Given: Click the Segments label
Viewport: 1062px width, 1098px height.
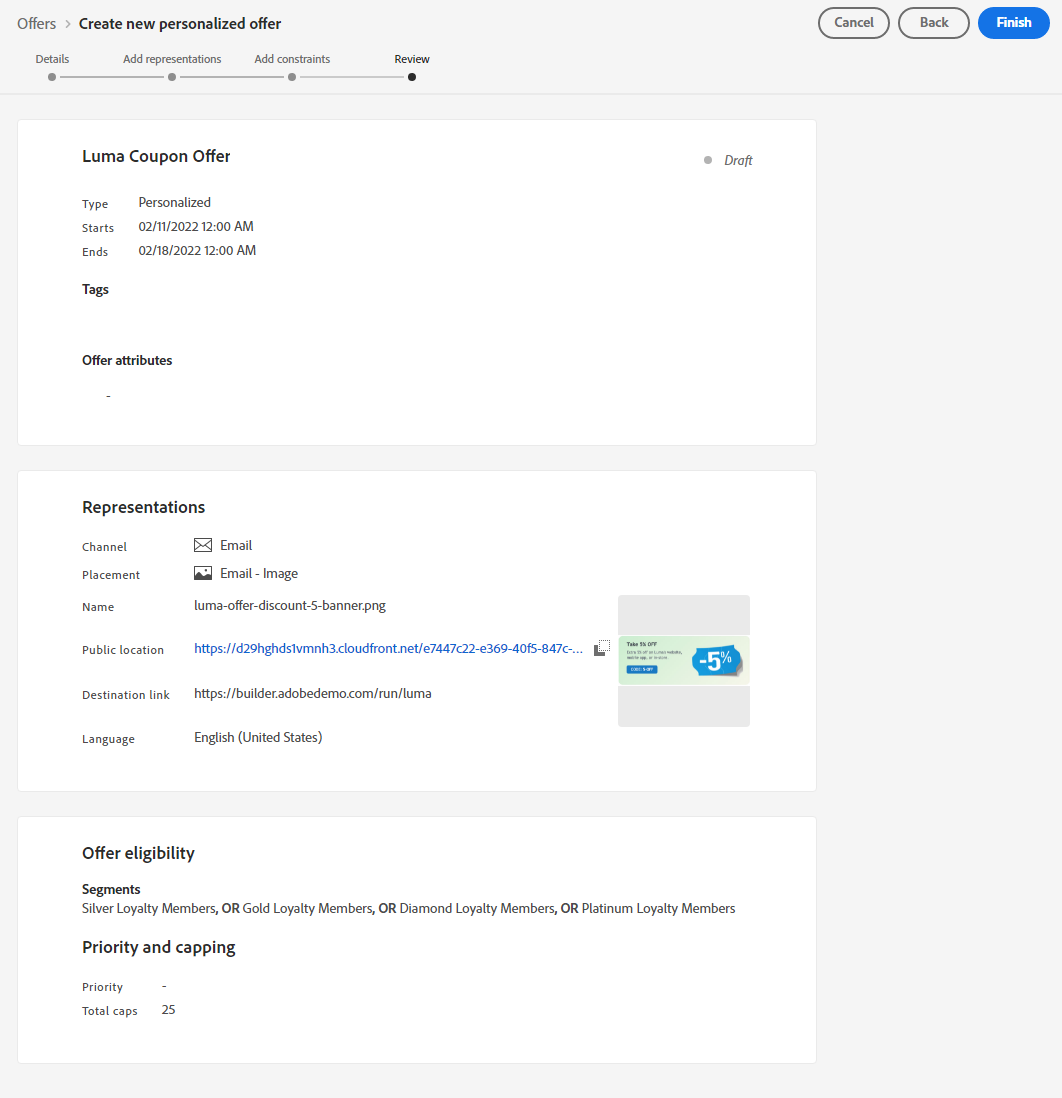Looking at the screenshot, I should (x=111, y=889).
